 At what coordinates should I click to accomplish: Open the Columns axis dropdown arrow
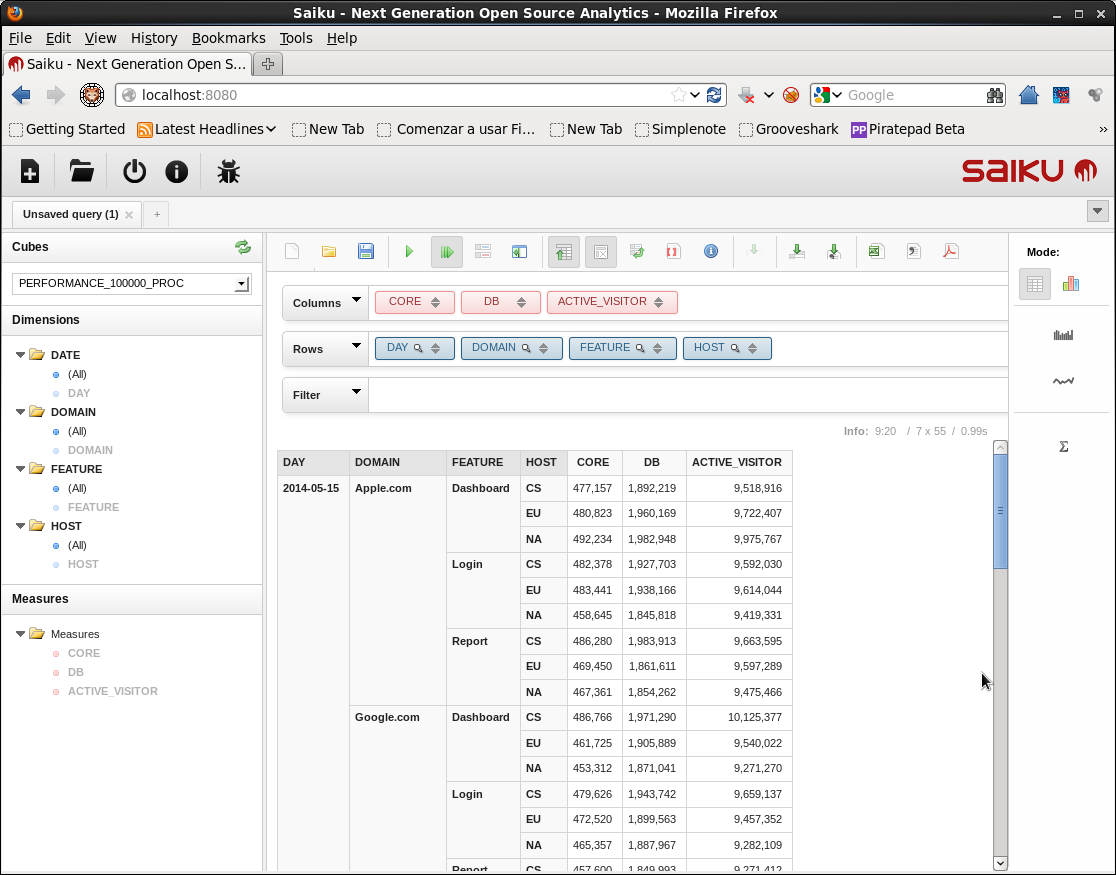pyautogui.click(x=356, y=301)
